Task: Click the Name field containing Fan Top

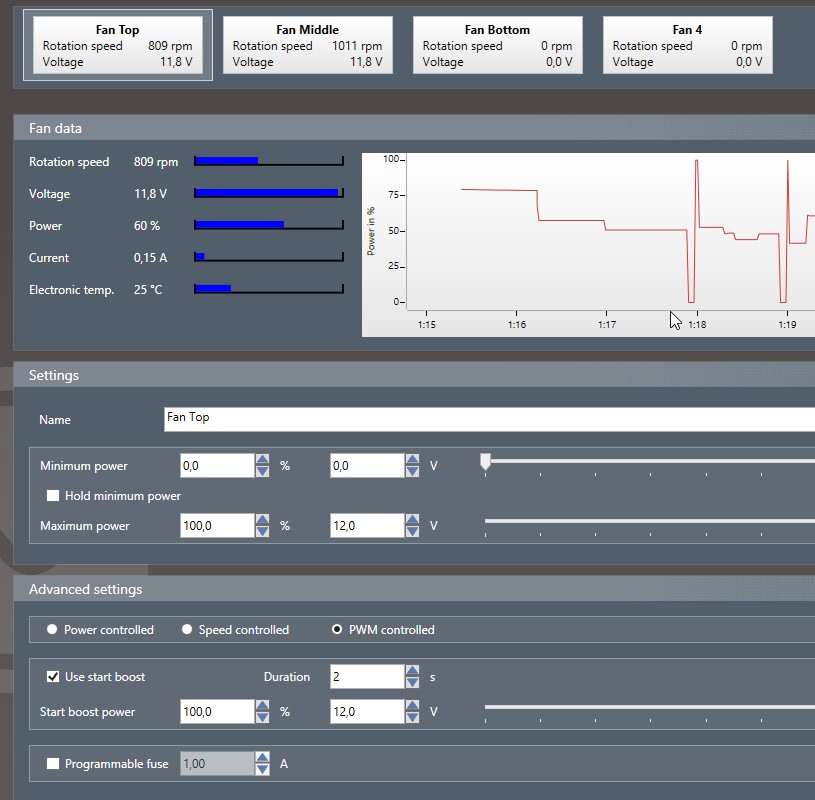Action: pos(489,419)
